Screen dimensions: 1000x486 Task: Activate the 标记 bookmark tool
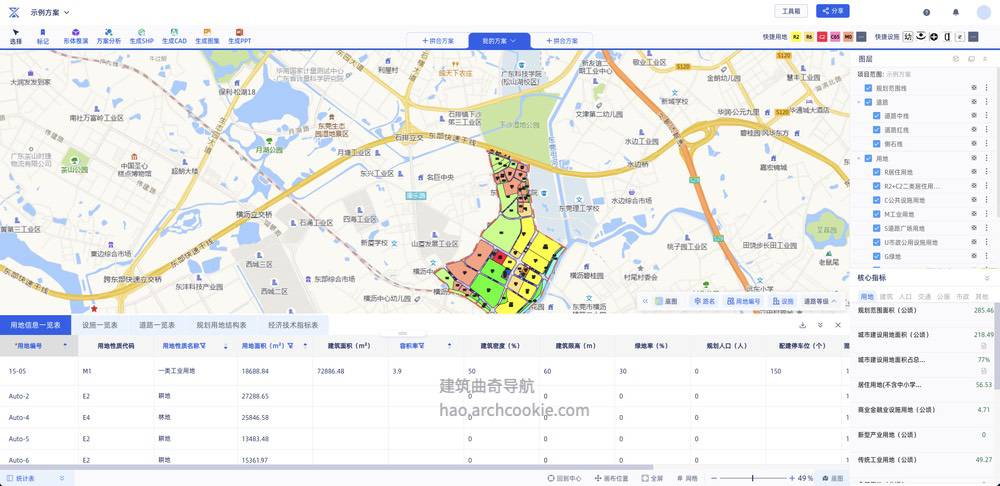[43, 36]
